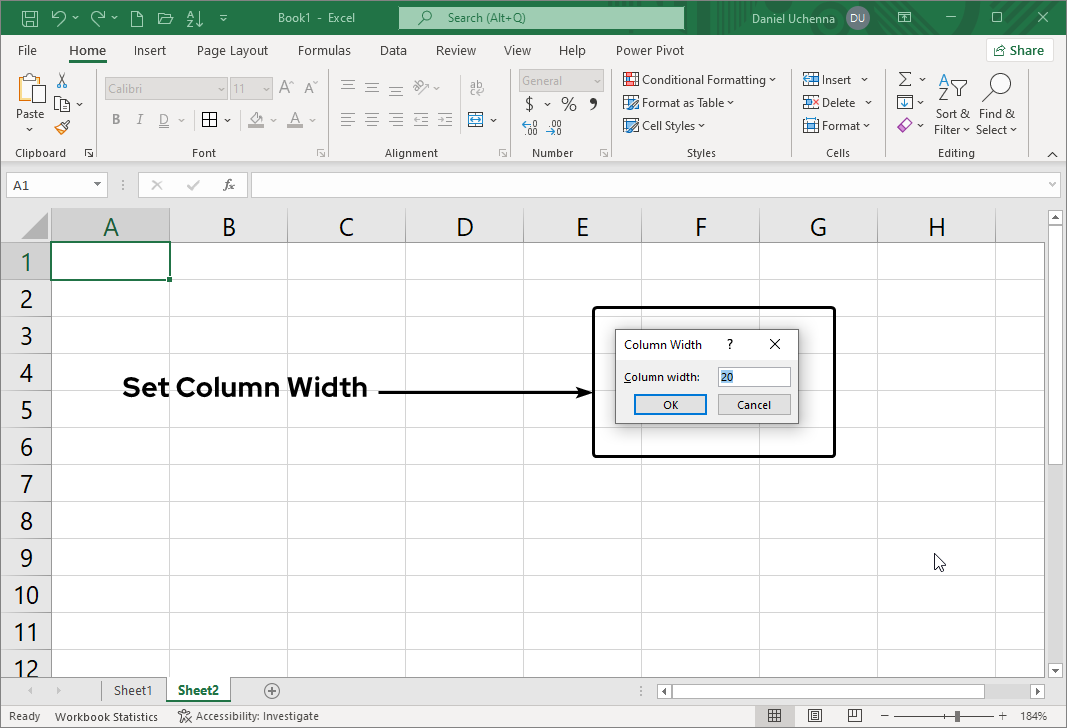Open Conditional Formatting options
The image size is (1067, 728).
[x=700, y=79]
